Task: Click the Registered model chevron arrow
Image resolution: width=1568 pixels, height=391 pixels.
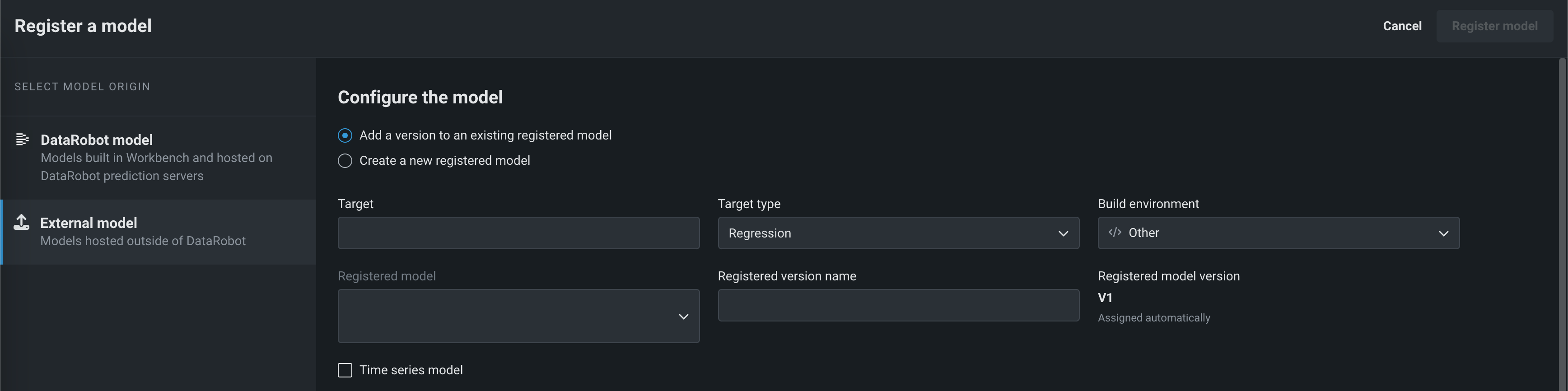Action: (x=683, y=316)
